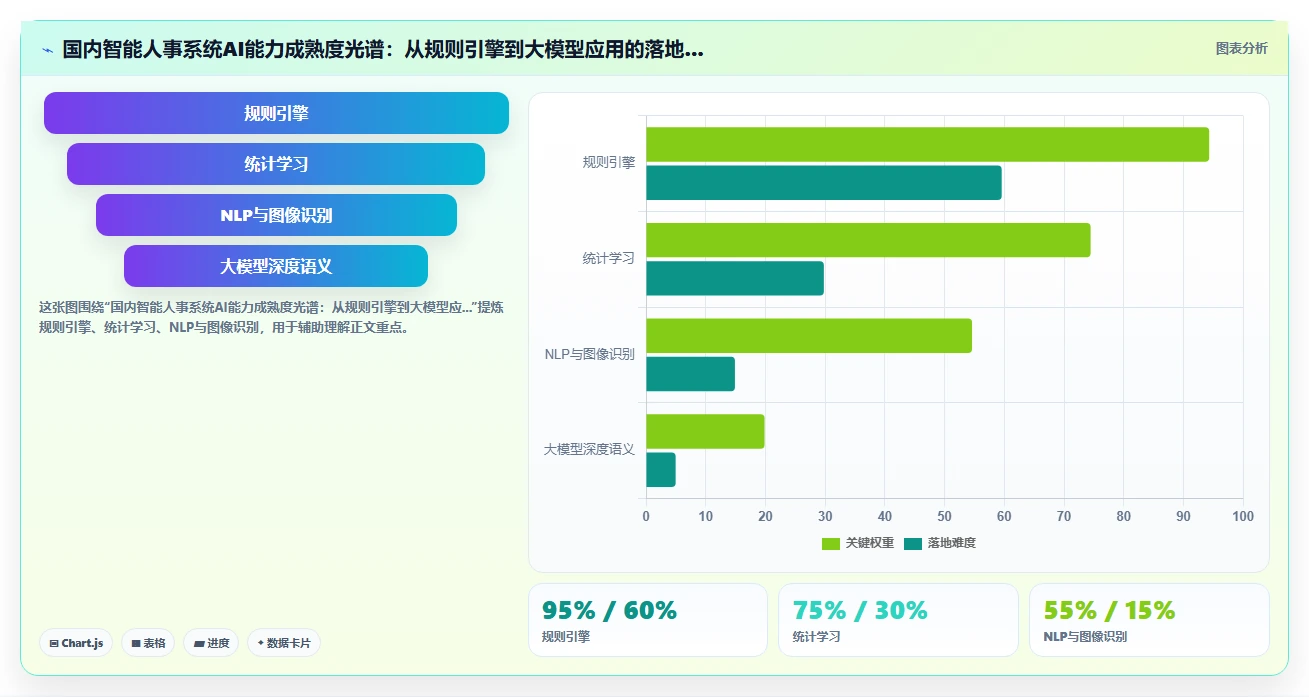The image size is (1309, 697).
Task: Click the 落地难度 legend label
Action: pyautogui.click(x=952, y=543)
